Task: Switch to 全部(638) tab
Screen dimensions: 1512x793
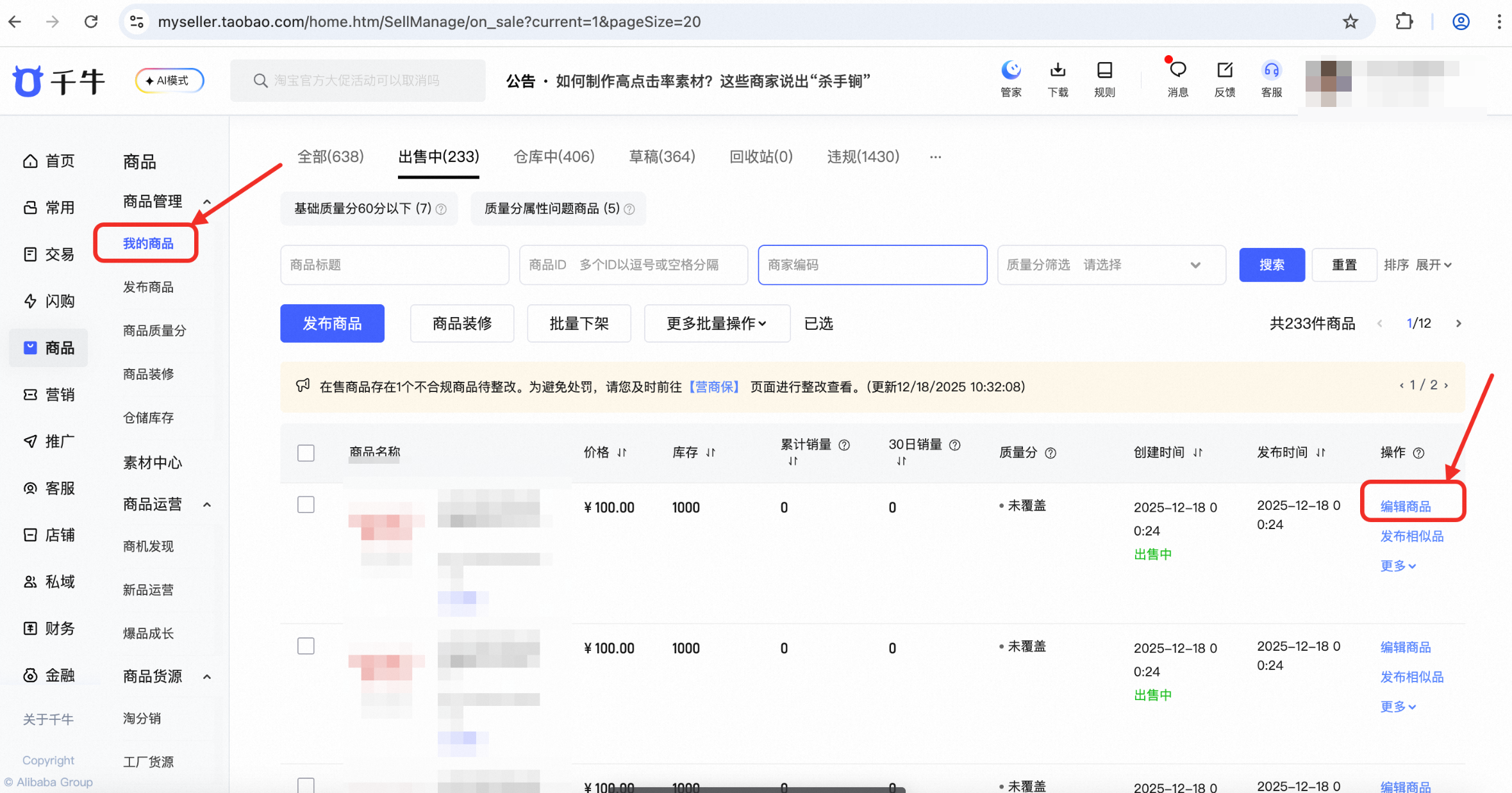Action: [x=330, y=157]
